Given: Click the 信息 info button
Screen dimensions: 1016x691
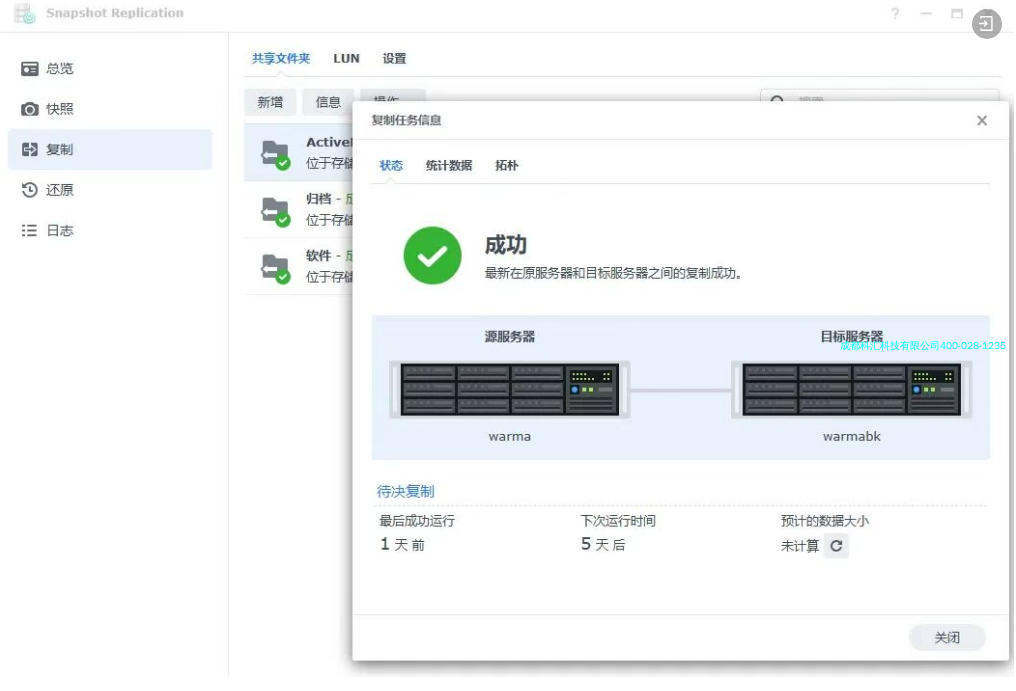Looking at the screenshot, I should pyautogui.click(x=328, y=102).
